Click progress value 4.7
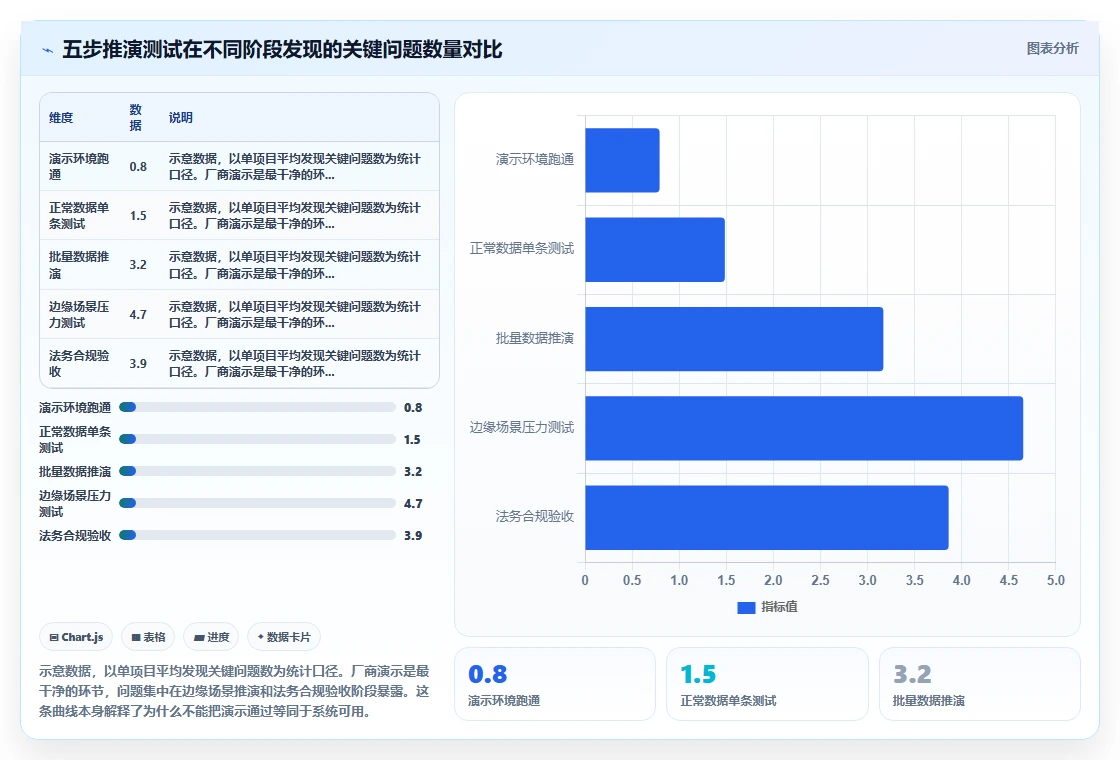The width and height of the screenshot is (1120, 760). pyautogui.click(x=413, y=504)
